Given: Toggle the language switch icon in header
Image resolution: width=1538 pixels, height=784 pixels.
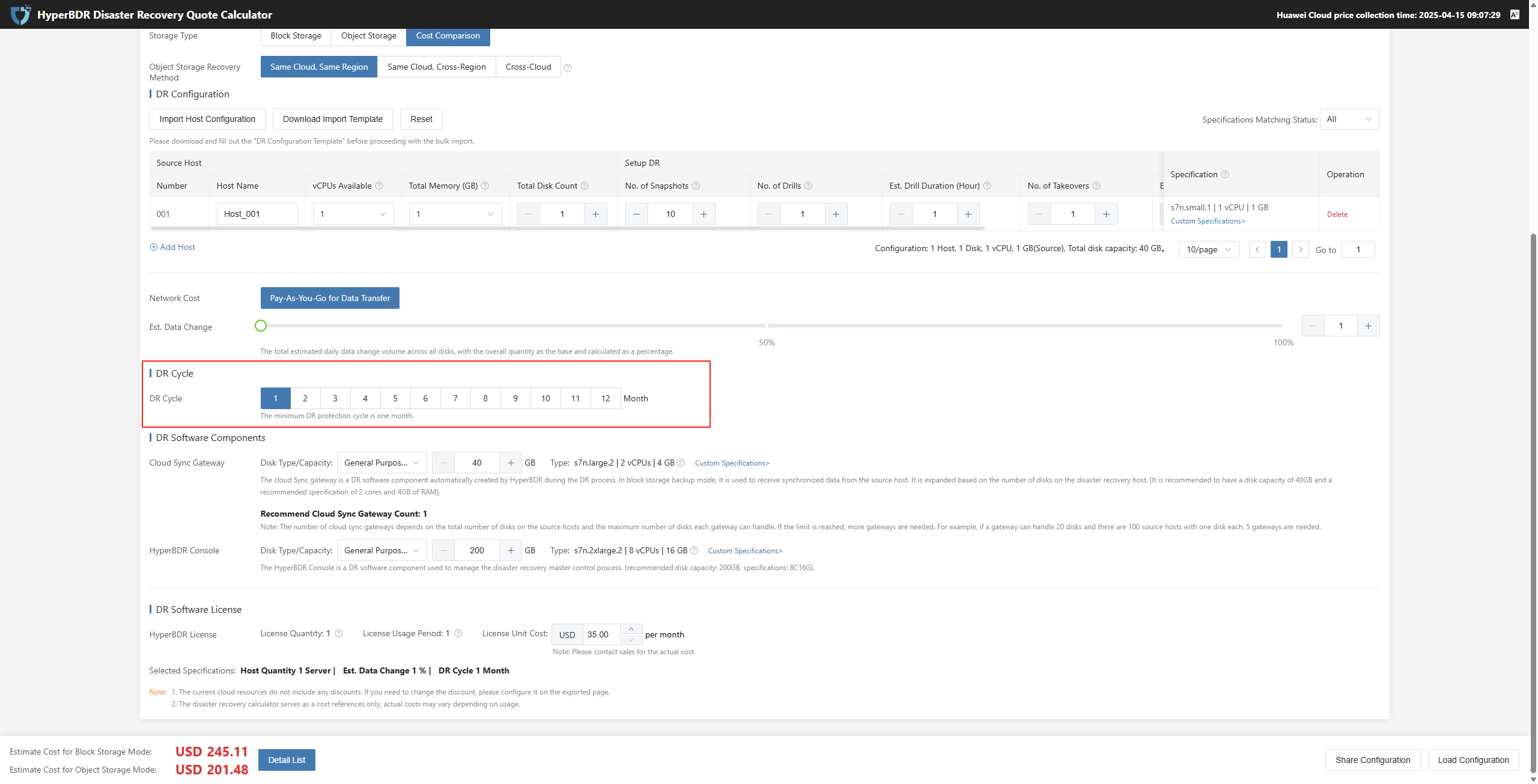Looking at the screenshot, I should 1515,14.
